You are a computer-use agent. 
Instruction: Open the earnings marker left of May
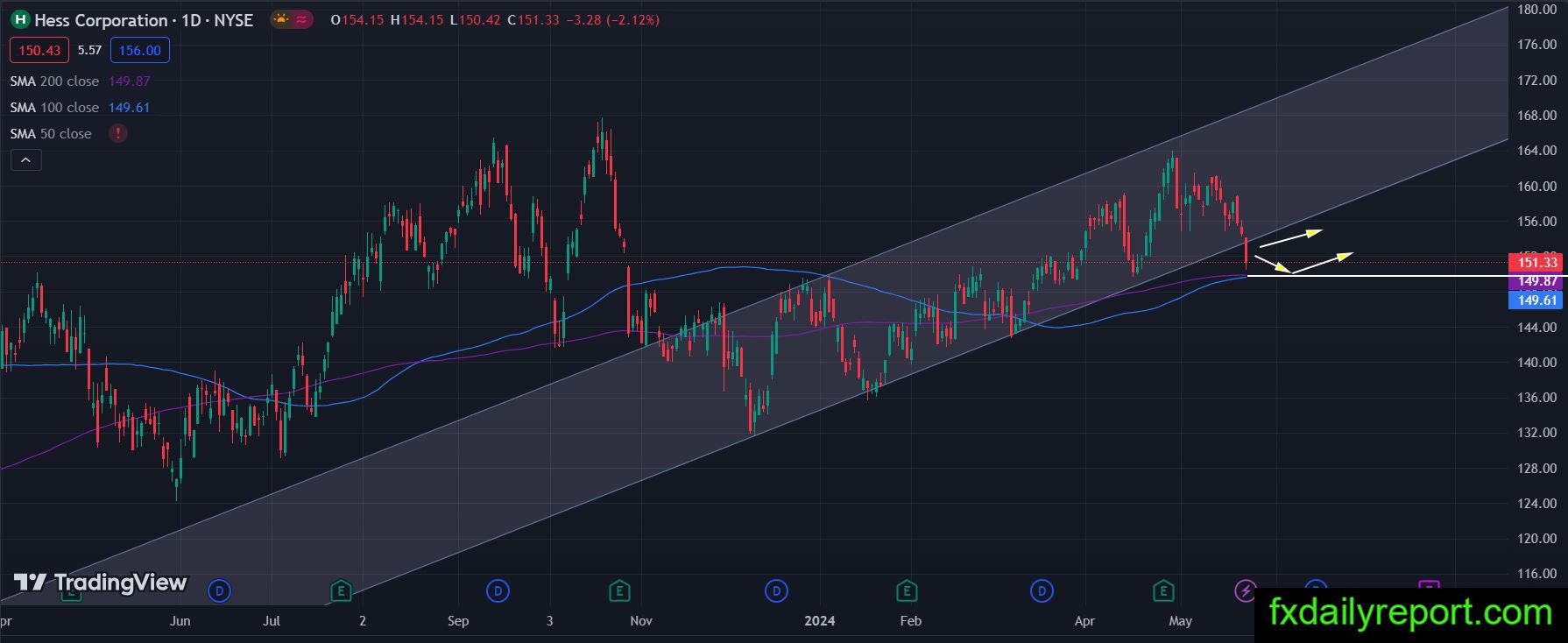pos(1163,591)
